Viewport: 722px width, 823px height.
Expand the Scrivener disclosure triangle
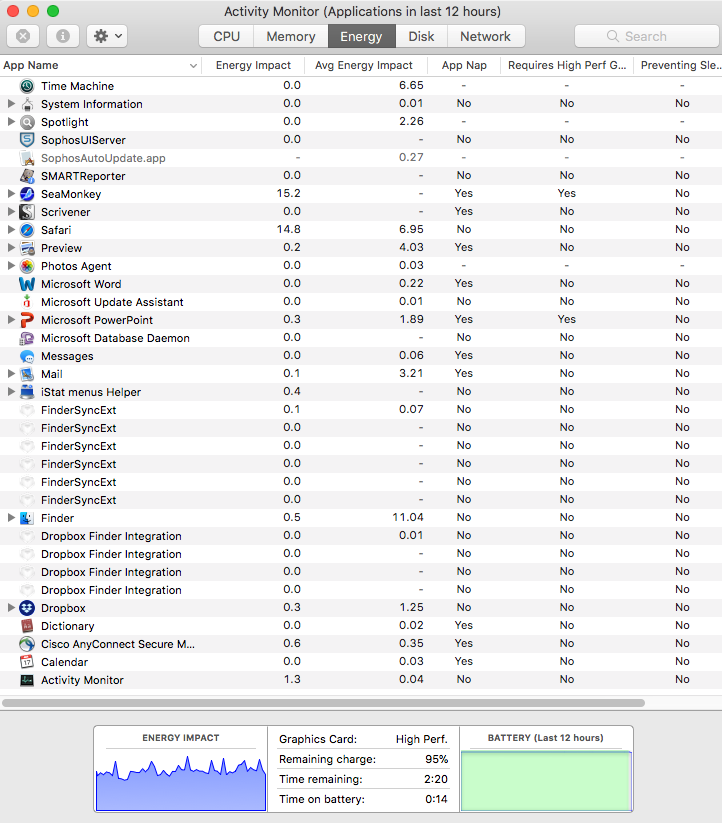11,212
